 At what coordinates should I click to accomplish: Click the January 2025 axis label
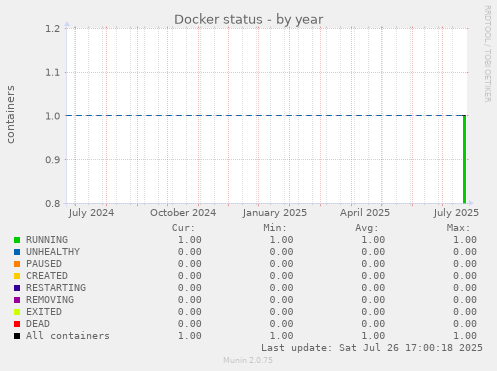click(x=275, y=213)
